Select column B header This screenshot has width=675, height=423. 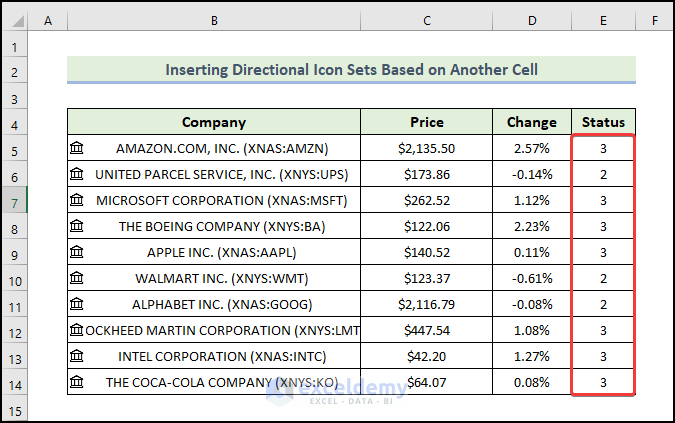(214, 20)
